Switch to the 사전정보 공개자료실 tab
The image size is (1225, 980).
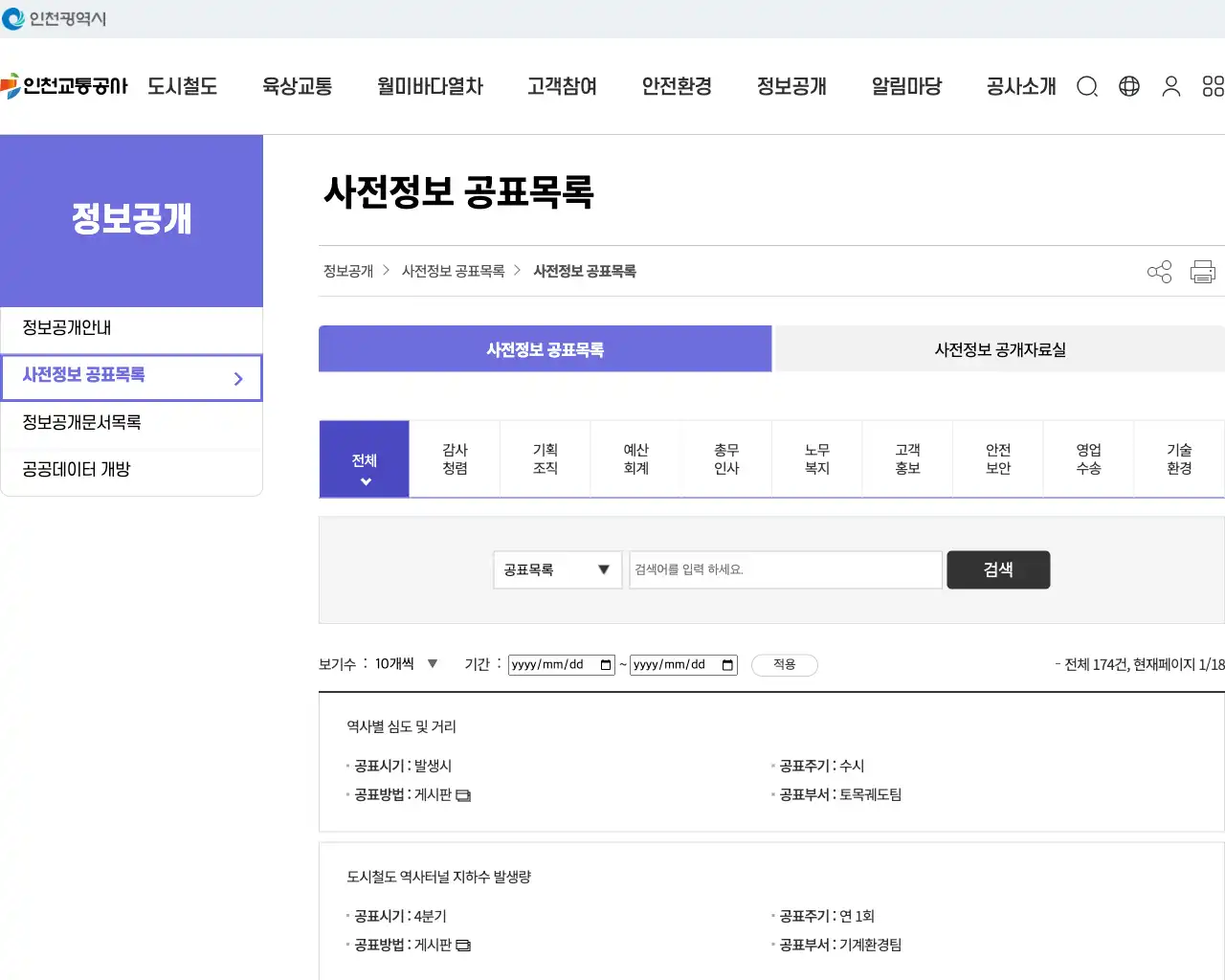1000,349
